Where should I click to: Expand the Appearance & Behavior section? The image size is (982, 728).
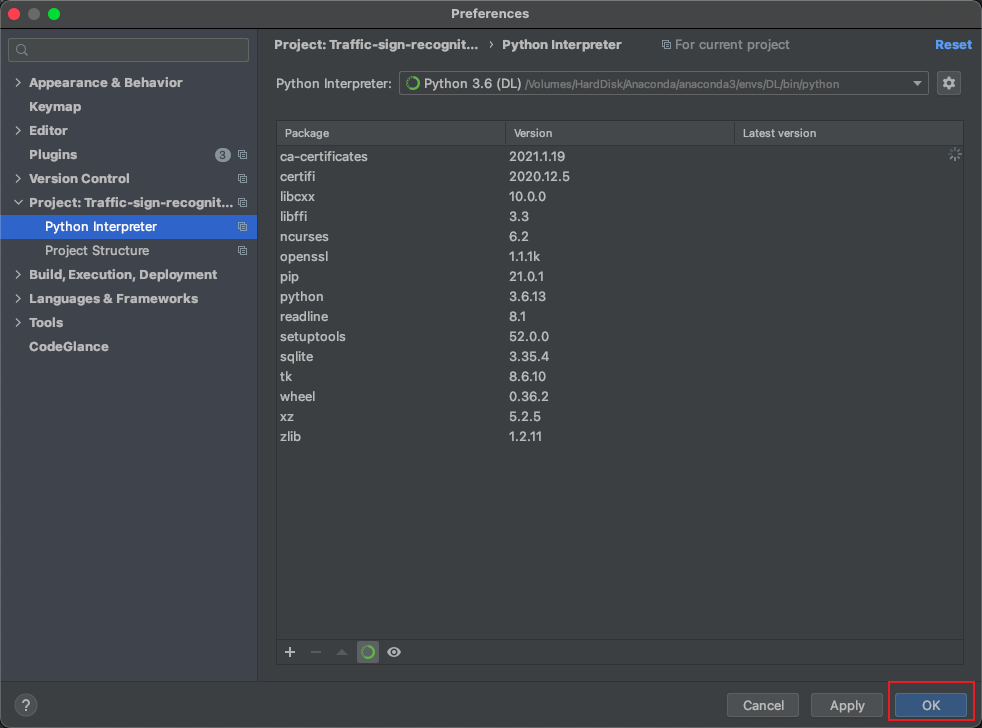pyautogui.click(x=18, y=83)
